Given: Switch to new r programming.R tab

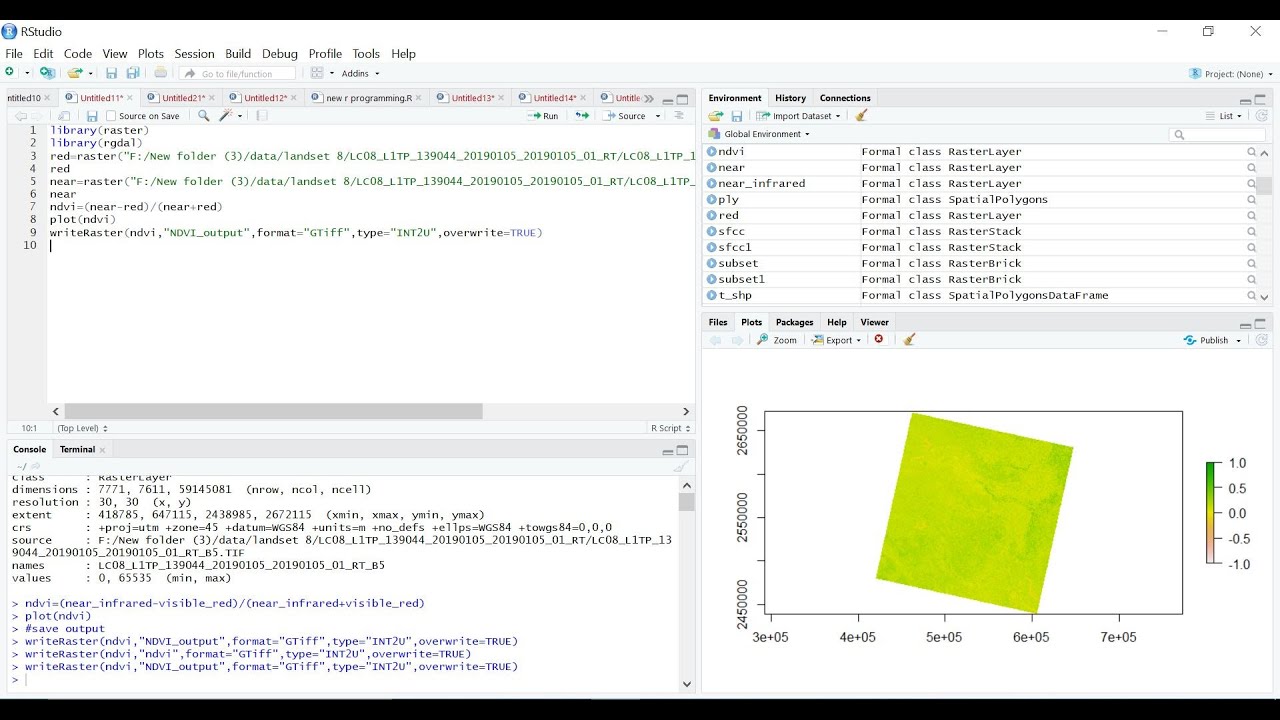Looking at the screenshot, I should [369, 98].
